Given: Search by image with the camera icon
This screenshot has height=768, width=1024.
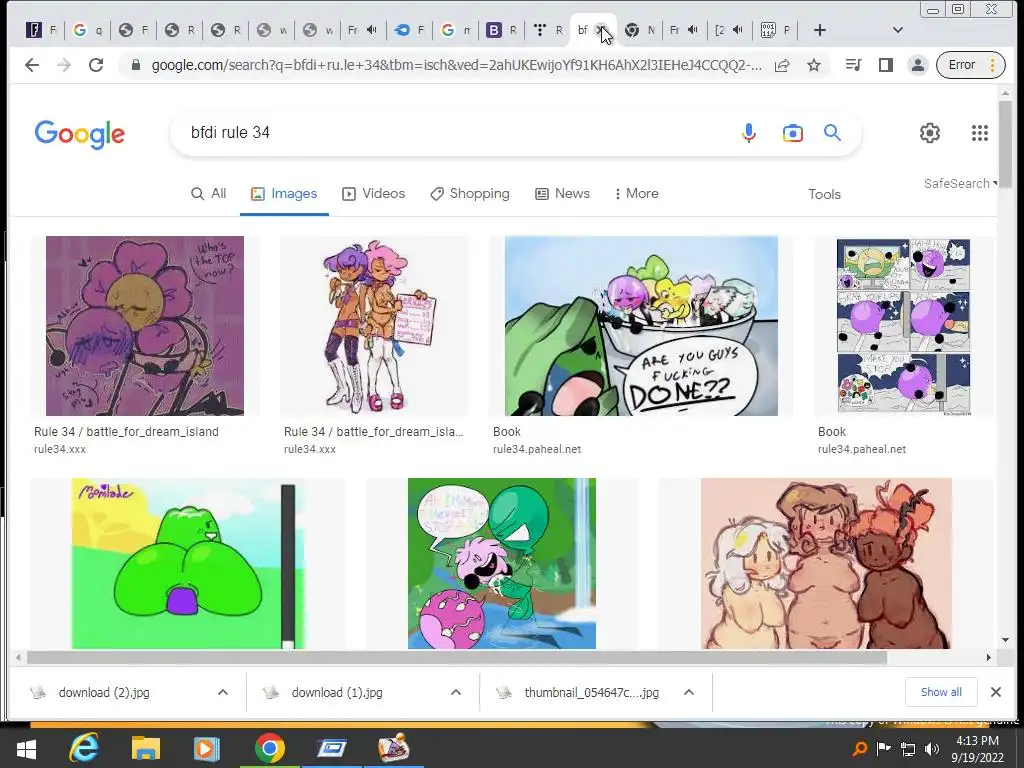Looking at the screenshot, I should pyautogui.click(x=792, y=133).
